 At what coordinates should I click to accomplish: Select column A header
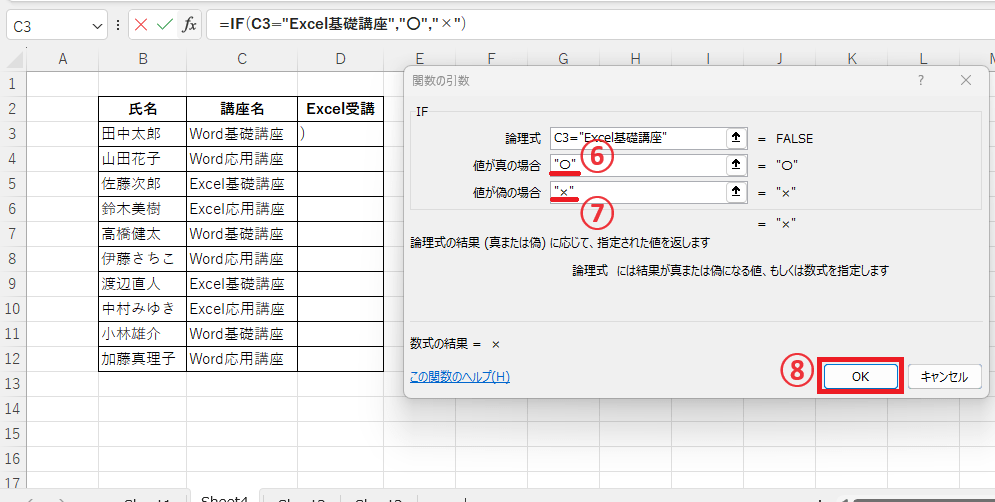point(62,59)
